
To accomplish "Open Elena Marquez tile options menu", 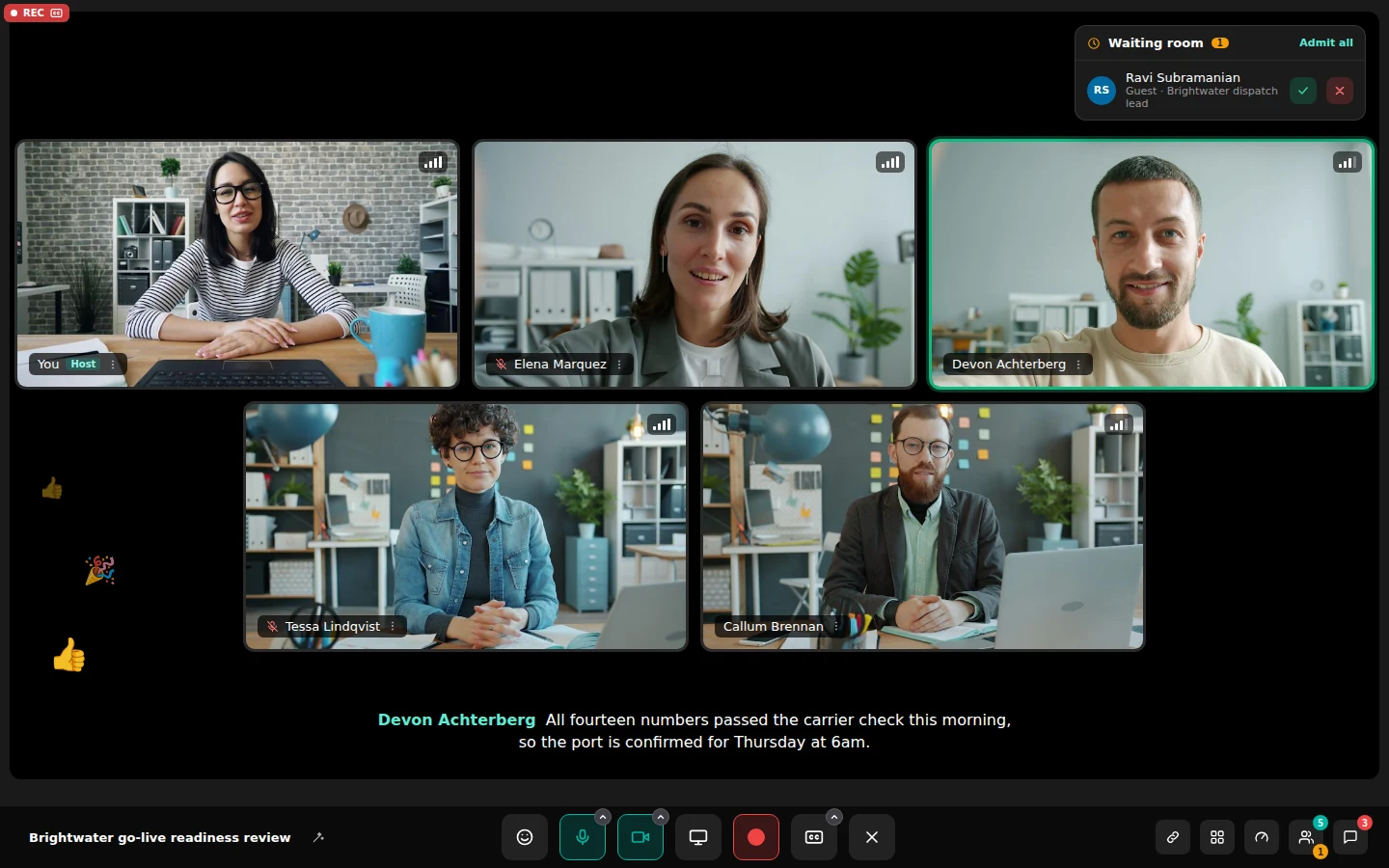I will [619, 364].
